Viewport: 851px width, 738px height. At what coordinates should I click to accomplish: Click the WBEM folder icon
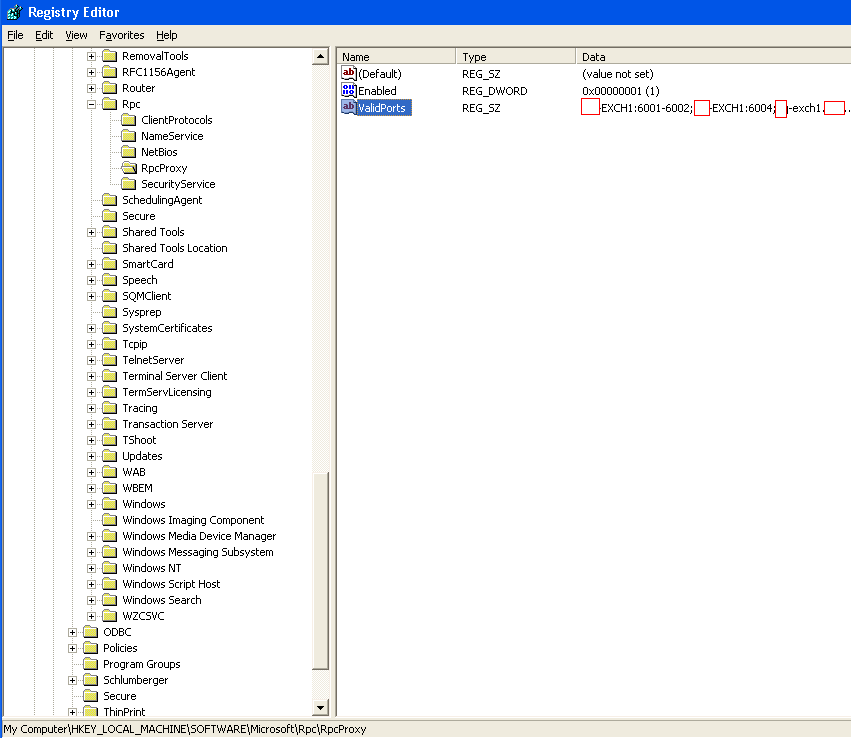click(110, 488)
